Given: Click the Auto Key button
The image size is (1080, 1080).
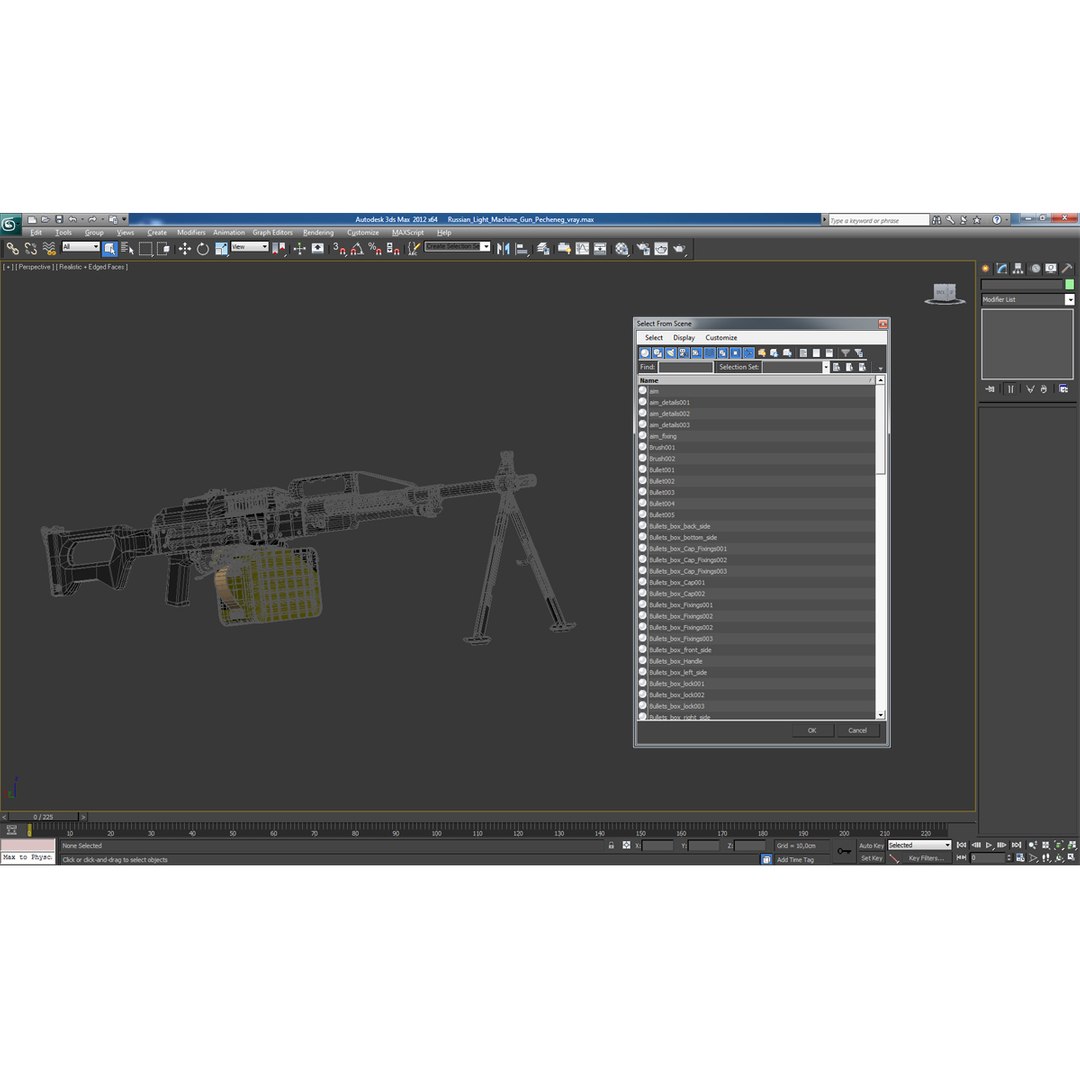Looking at the screenshot, I should pyautogui.click(x=871, y=846).
